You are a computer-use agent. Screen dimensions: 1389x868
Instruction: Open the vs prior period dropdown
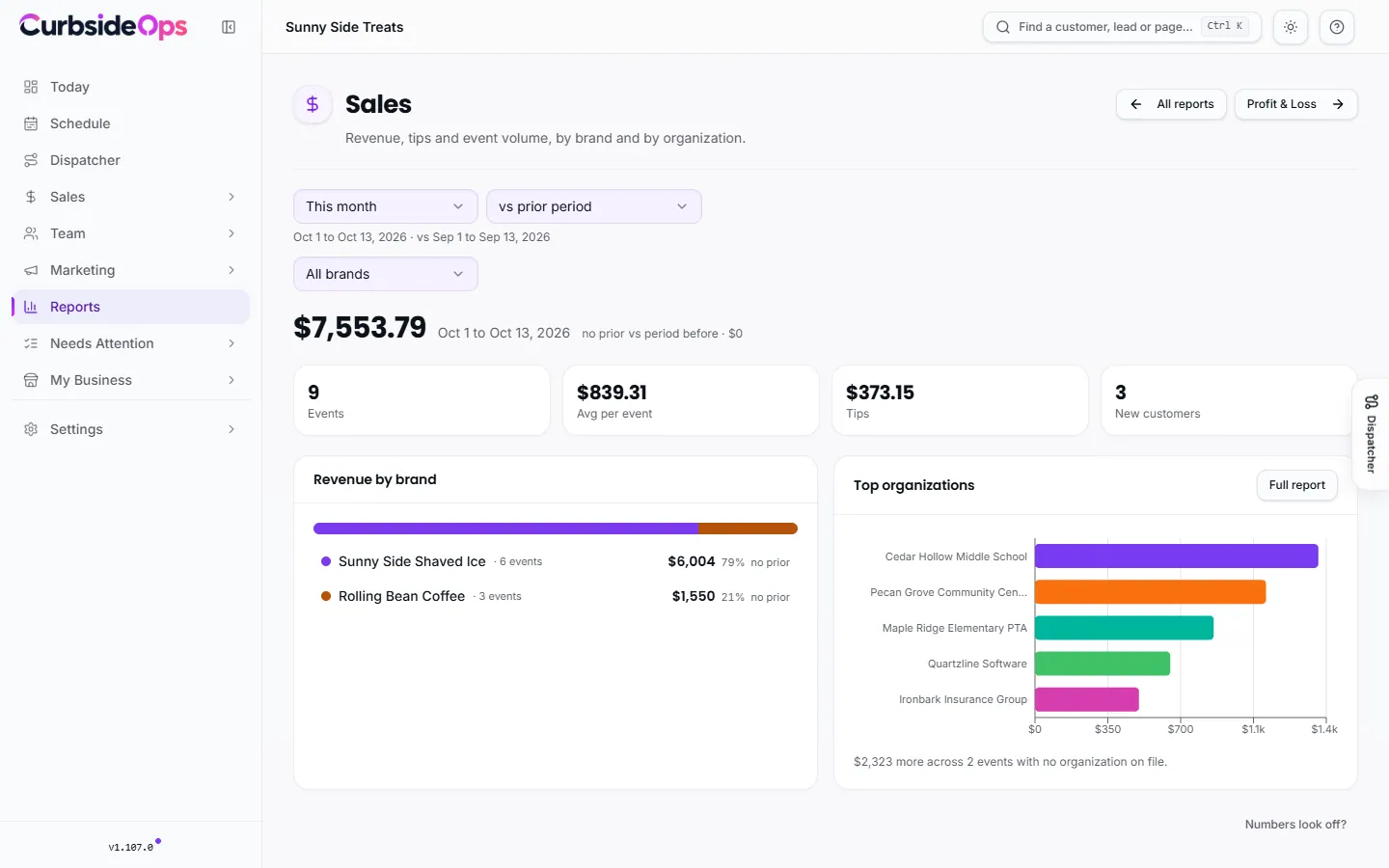[x=594, y=206]
